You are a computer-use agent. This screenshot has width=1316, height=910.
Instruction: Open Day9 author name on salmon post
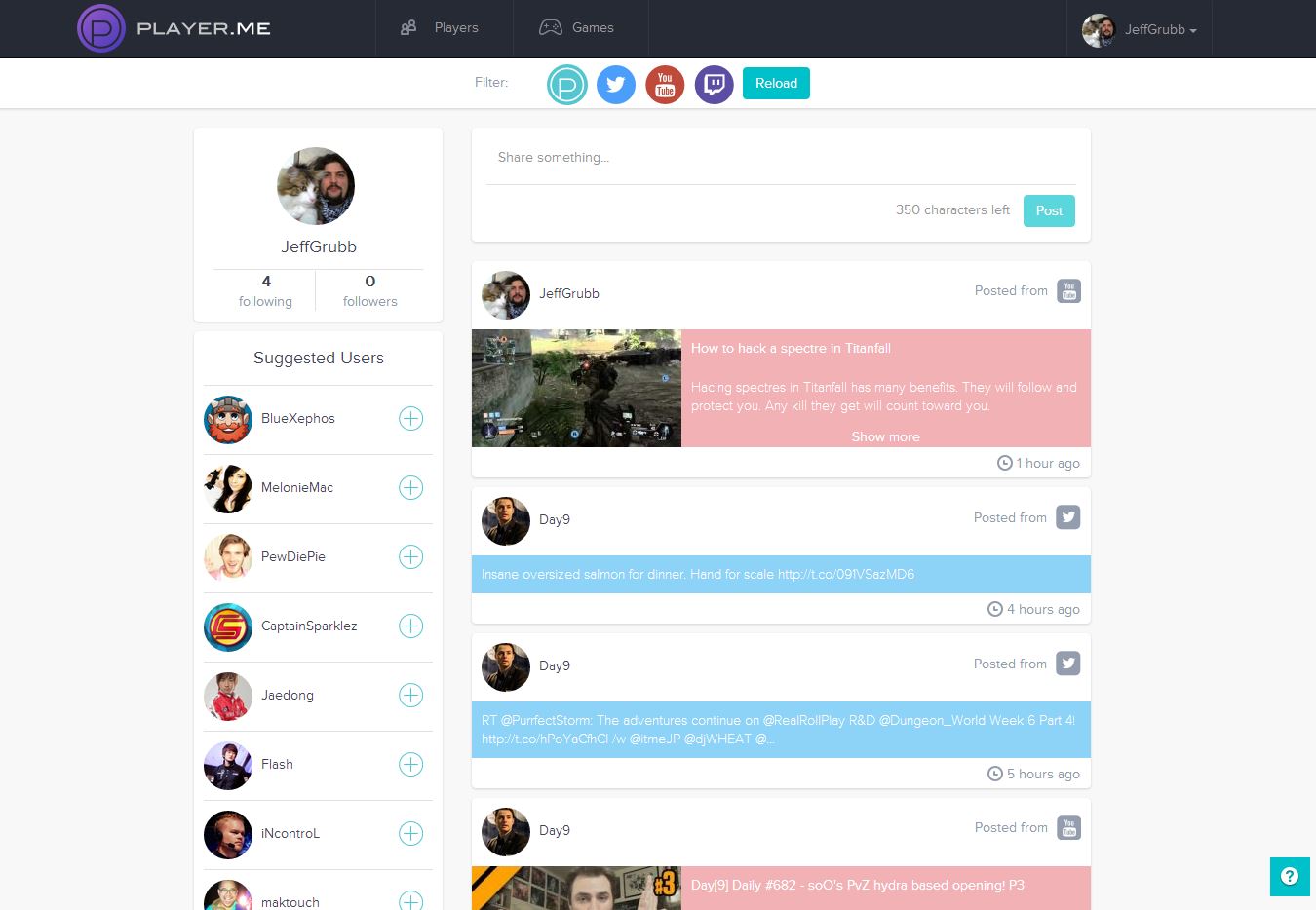[x=555, y=519]
